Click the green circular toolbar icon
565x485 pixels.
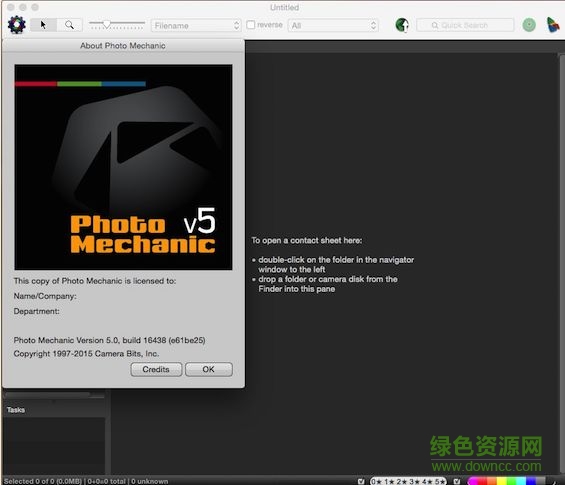tap(529, 25)
